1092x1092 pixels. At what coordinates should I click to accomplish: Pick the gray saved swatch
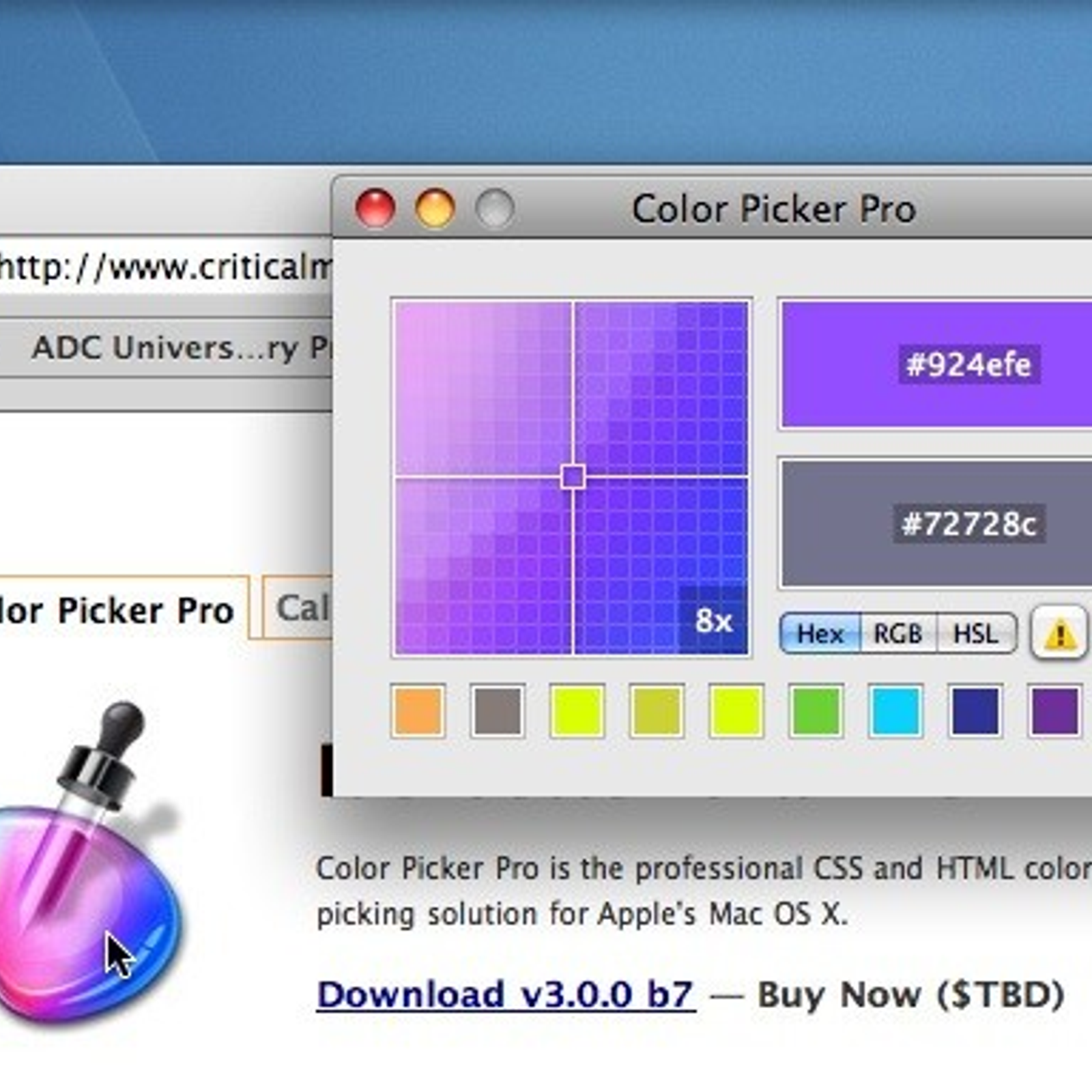click(x=498, y=711)
